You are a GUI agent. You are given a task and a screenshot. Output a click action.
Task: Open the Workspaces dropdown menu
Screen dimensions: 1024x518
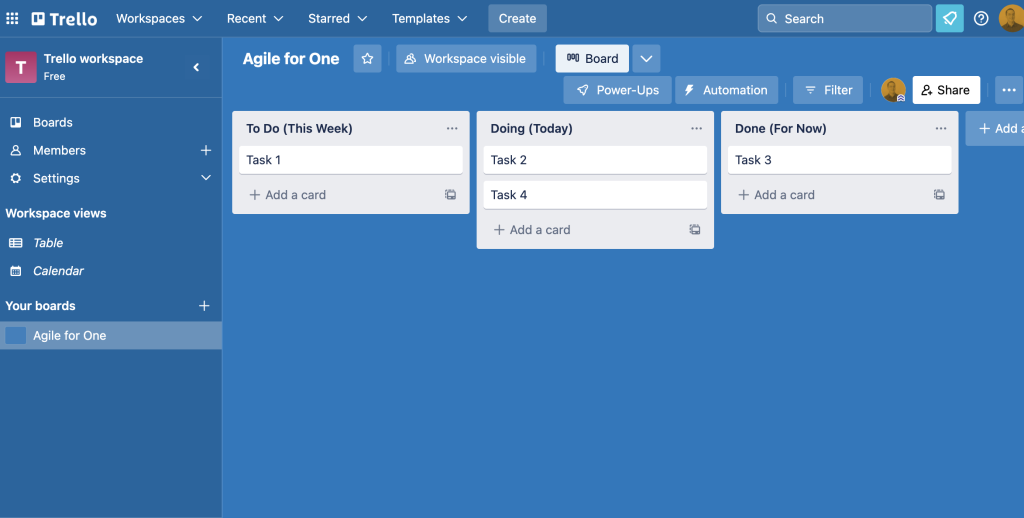[159, 18]
